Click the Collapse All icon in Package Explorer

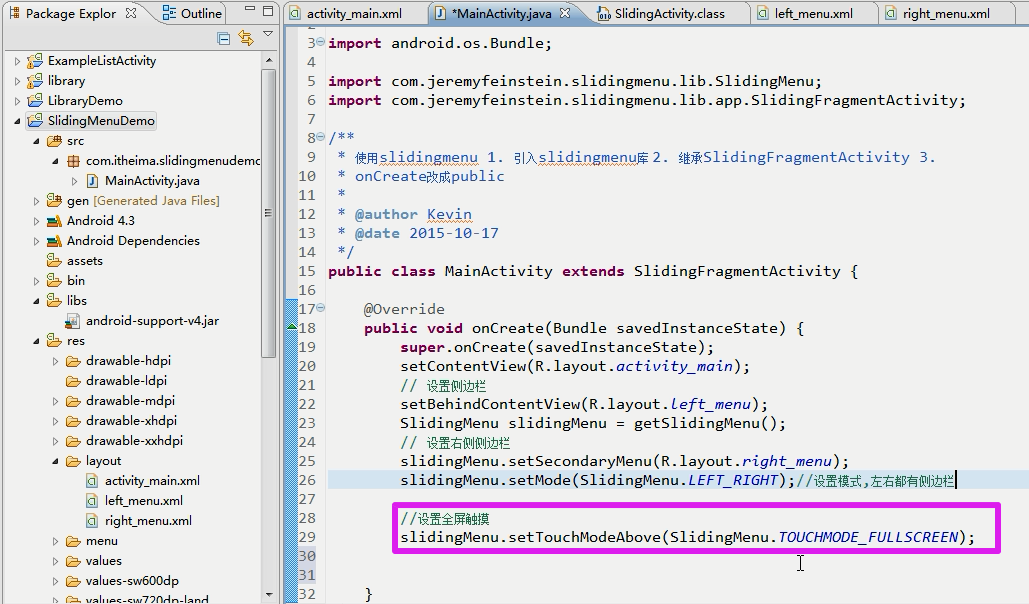[x=224, y=38]
